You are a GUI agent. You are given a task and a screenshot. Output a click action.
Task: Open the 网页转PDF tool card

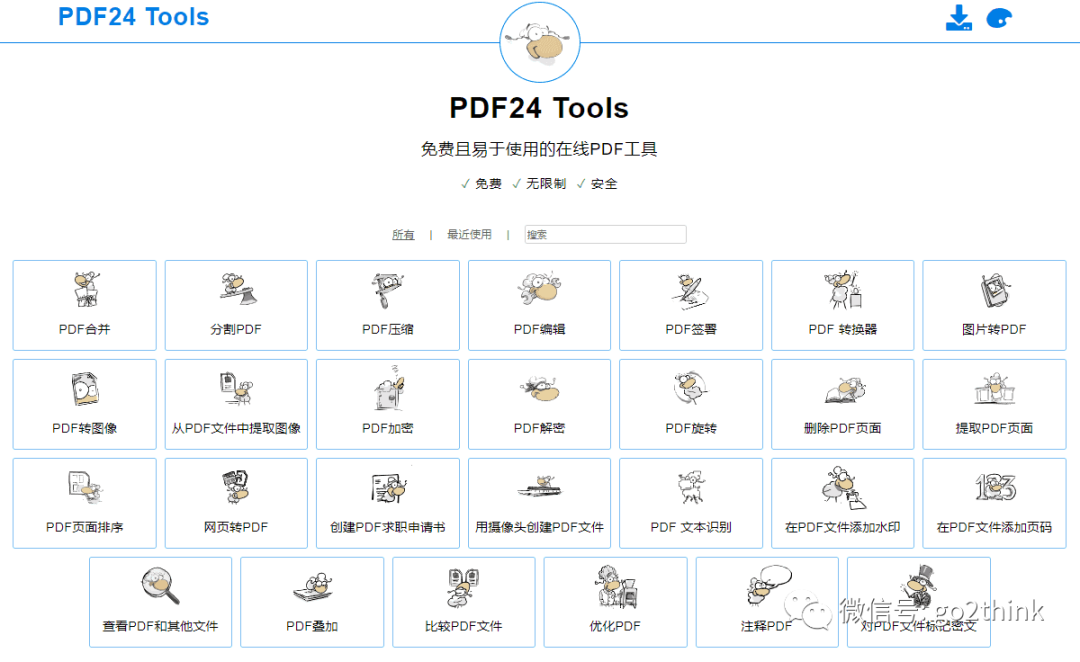[x=236, y=503]
